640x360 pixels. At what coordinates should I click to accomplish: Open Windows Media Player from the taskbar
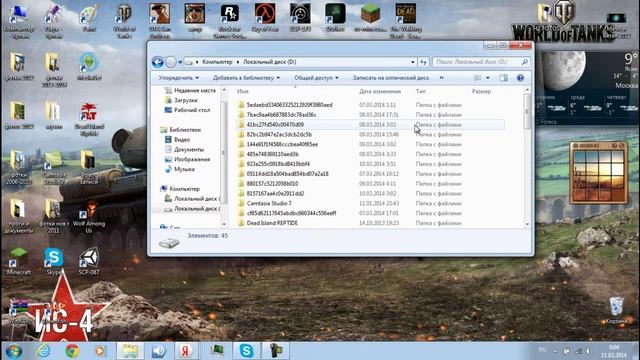pyautogui.click(x=100, y=351)
